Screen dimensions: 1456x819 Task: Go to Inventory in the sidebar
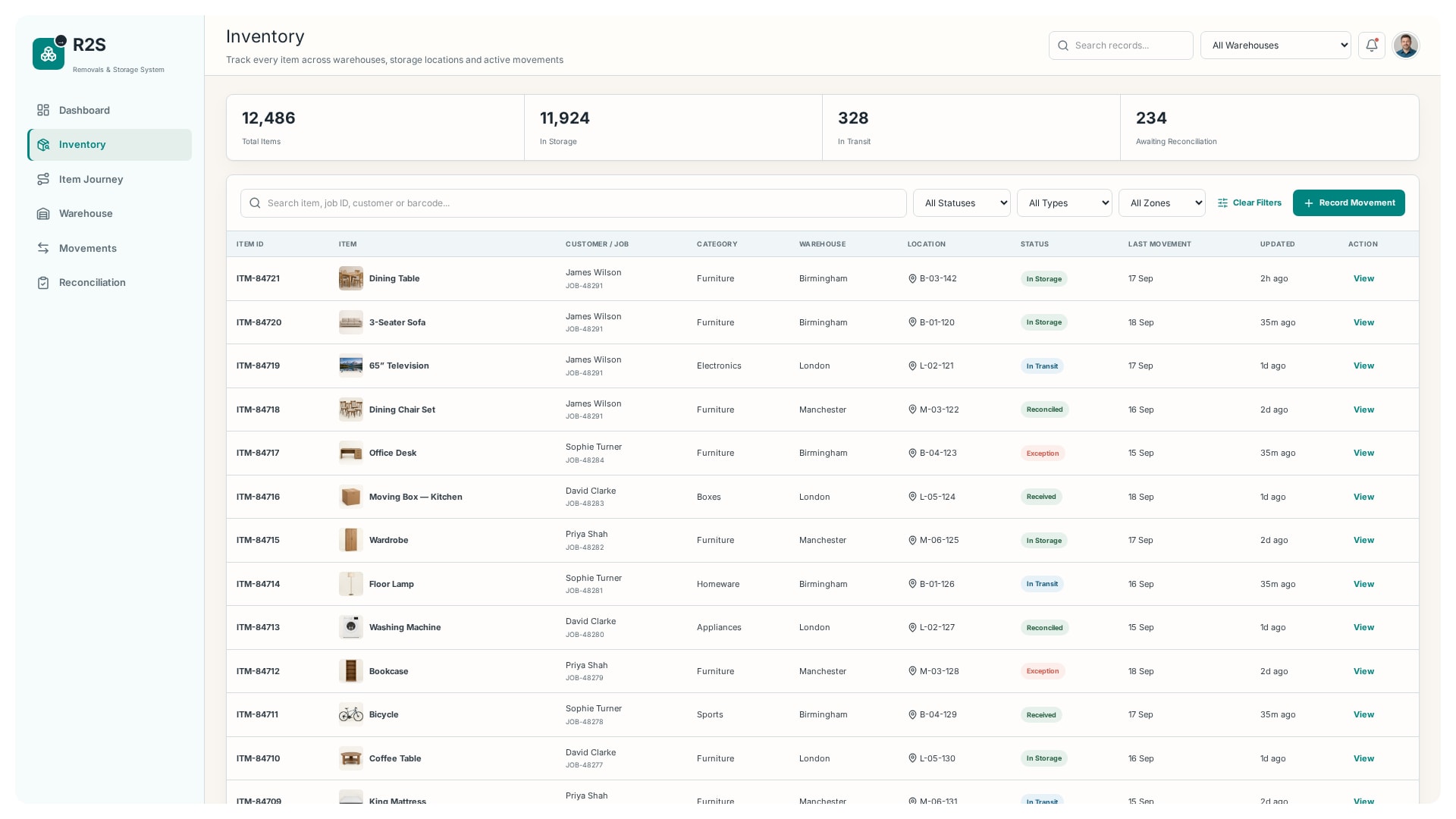click(109, 145)
